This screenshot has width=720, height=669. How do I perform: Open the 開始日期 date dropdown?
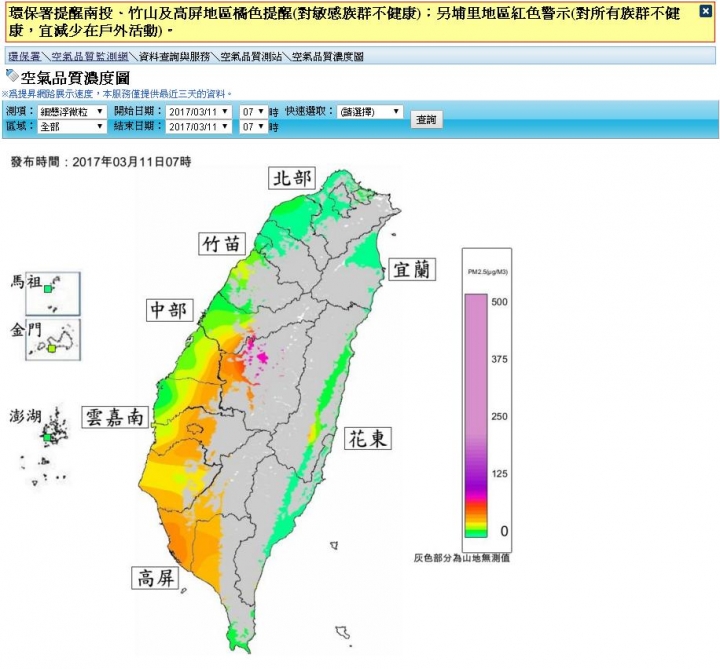click(x=198, y=112)
